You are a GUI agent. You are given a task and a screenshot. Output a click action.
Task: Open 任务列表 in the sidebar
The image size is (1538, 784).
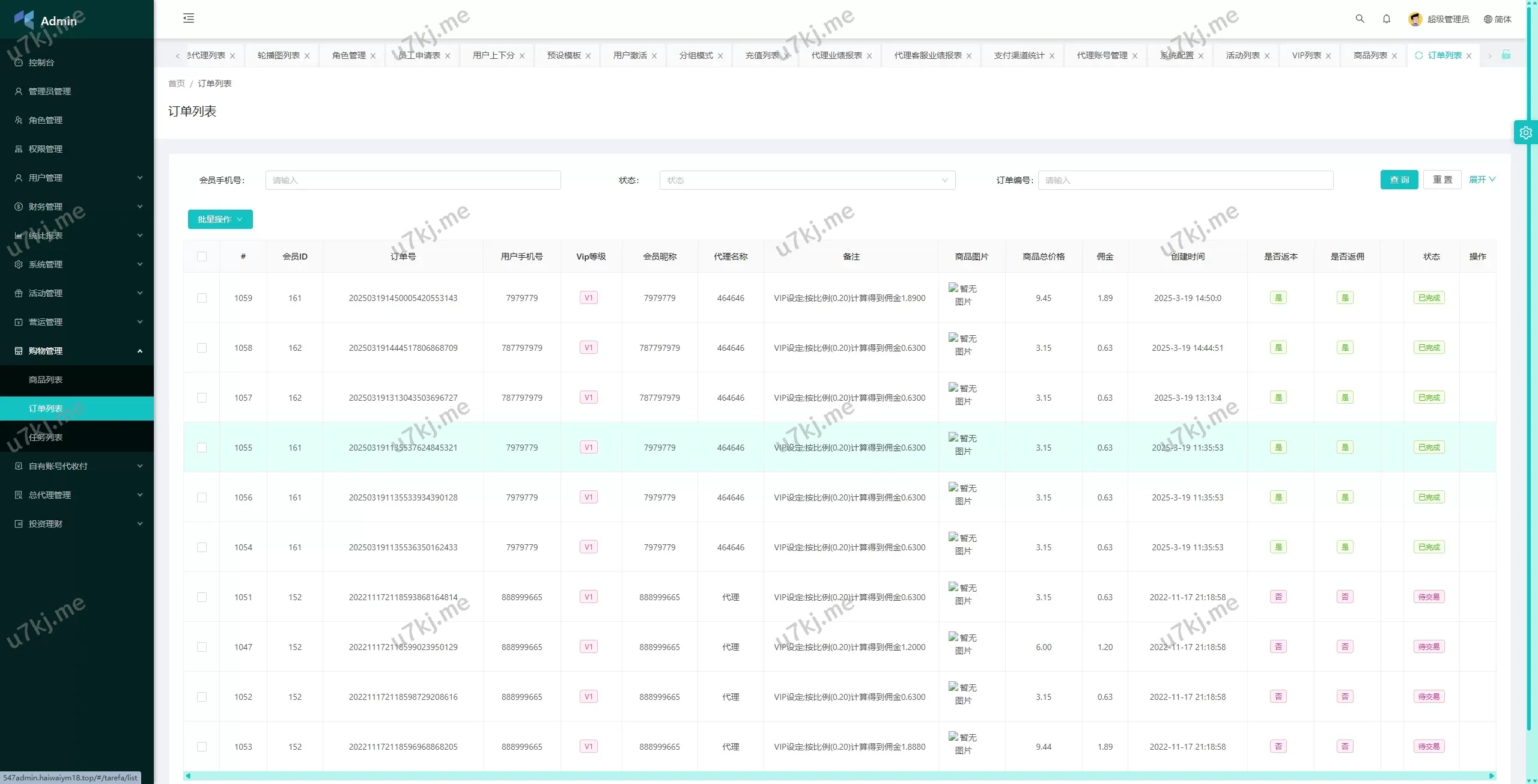pos(46,437)
